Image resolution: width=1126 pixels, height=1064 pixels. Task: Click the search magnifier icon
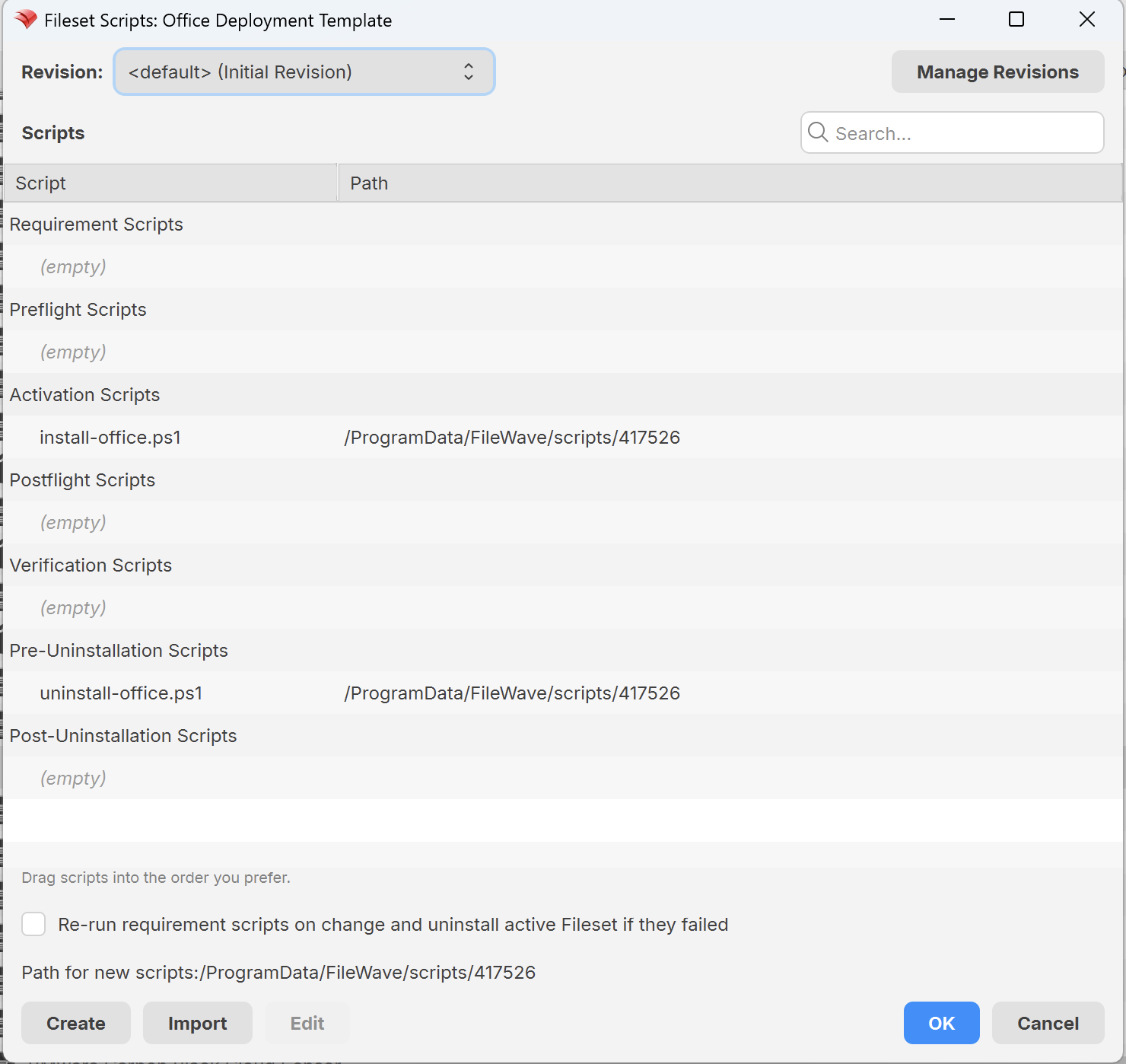[818, 132]
